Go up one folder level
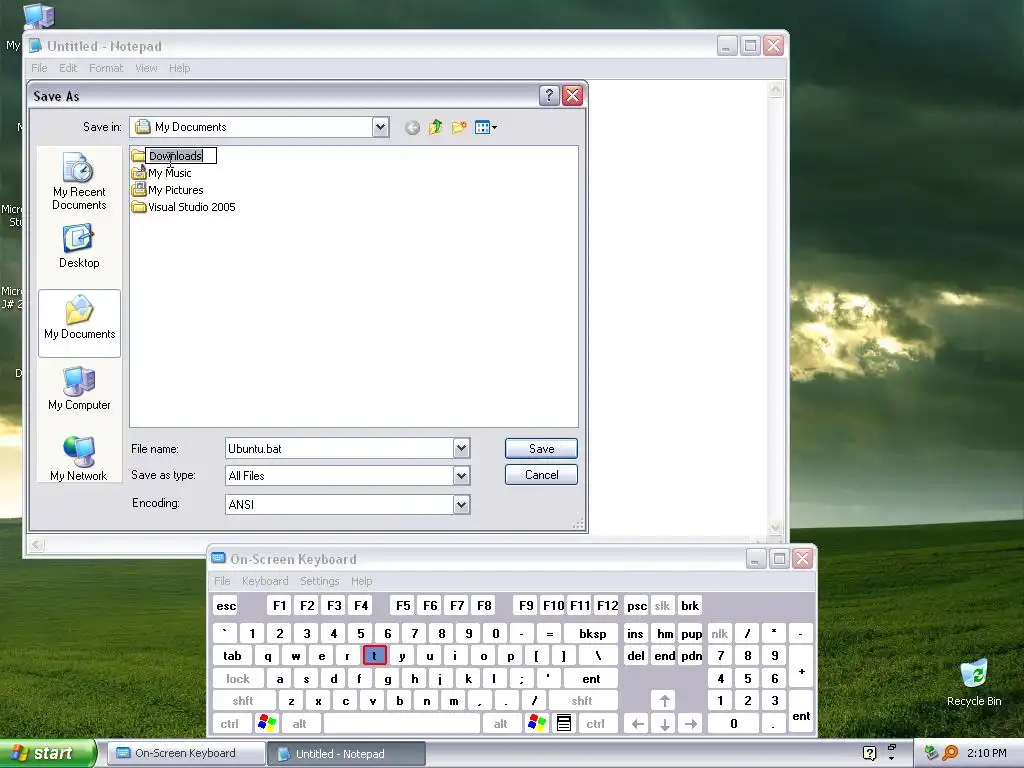This screenshot has height=768, width=1024. click(x=436, y=127)
